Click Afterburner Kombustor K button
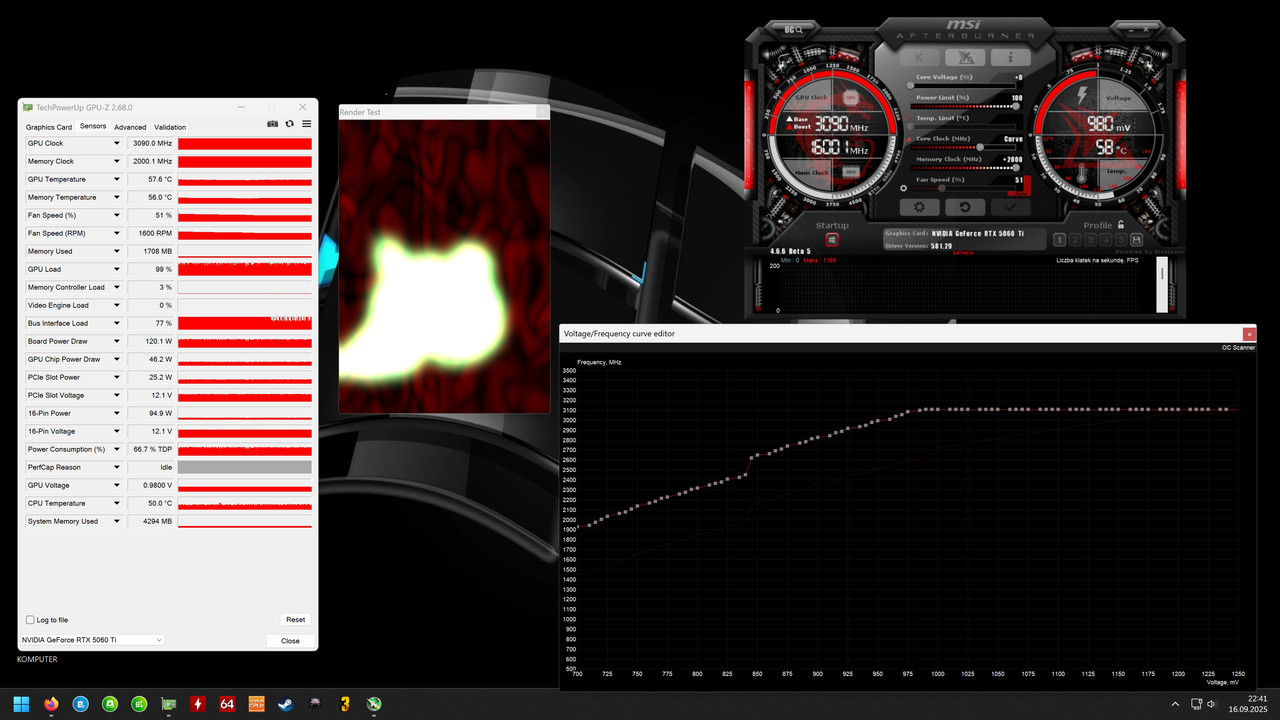Screen dimensions: 1280x720 coord(920,58)
